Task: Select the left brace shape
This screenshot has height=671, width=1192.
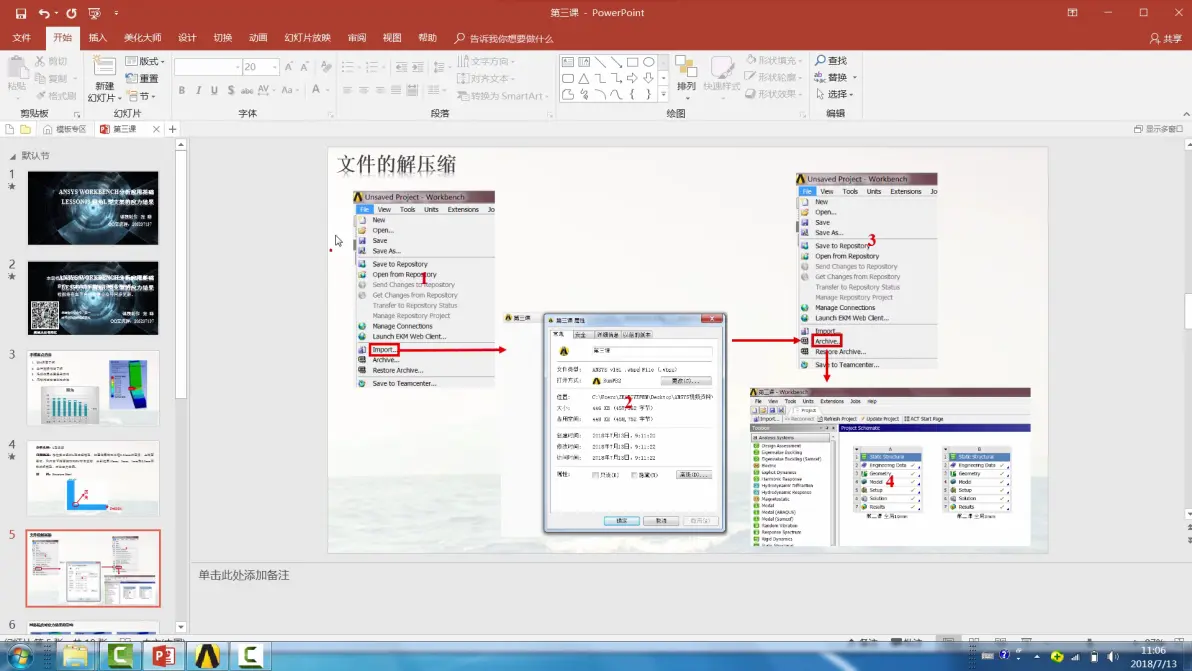Action: [x=632, y=94]
